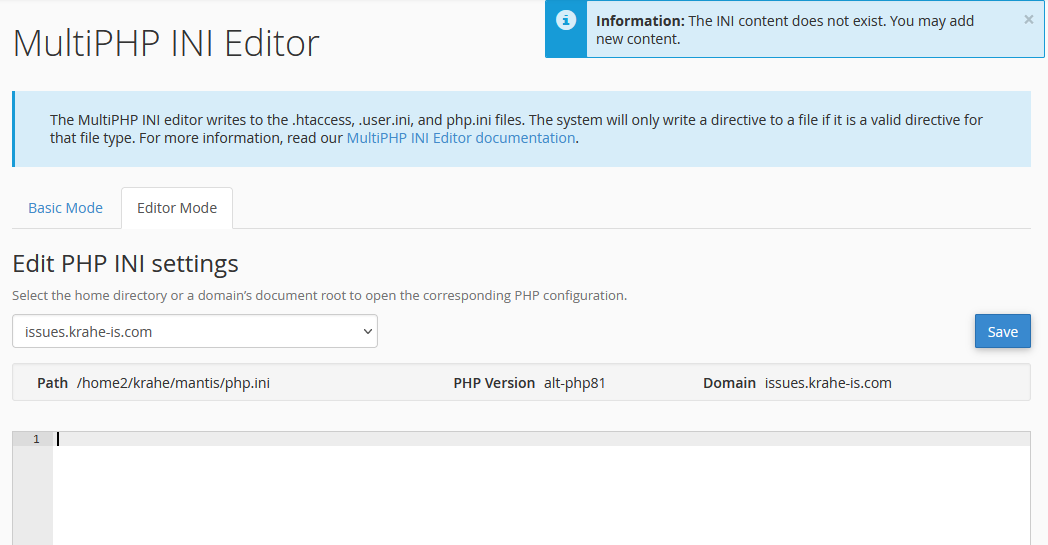Click the blue info callout about .htaccess files
The width and height of the screenshot is (1048, 545).
(x=520, y=129)
